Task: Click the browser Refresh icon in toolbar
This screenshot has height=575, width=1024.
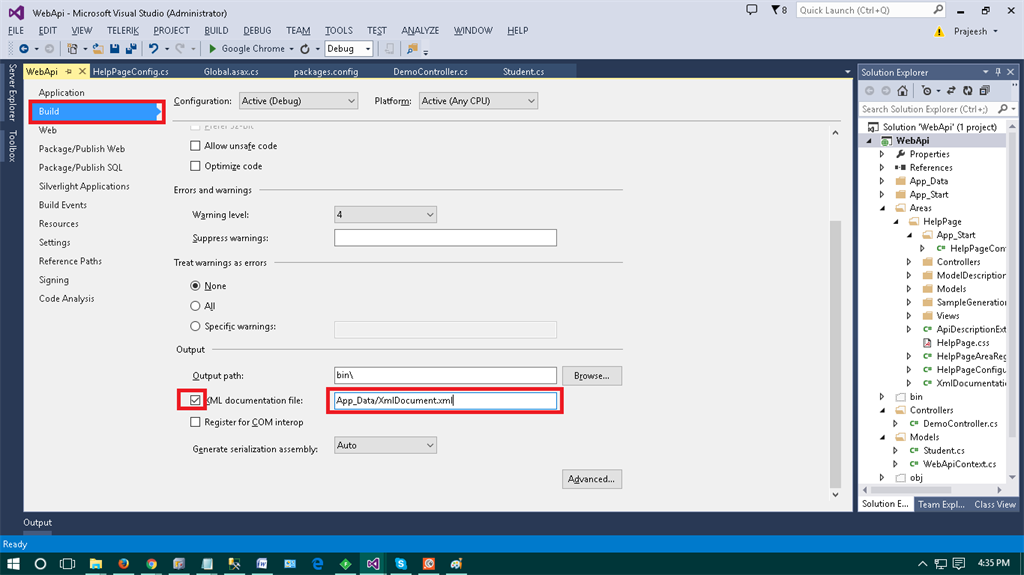Action: 305,49
